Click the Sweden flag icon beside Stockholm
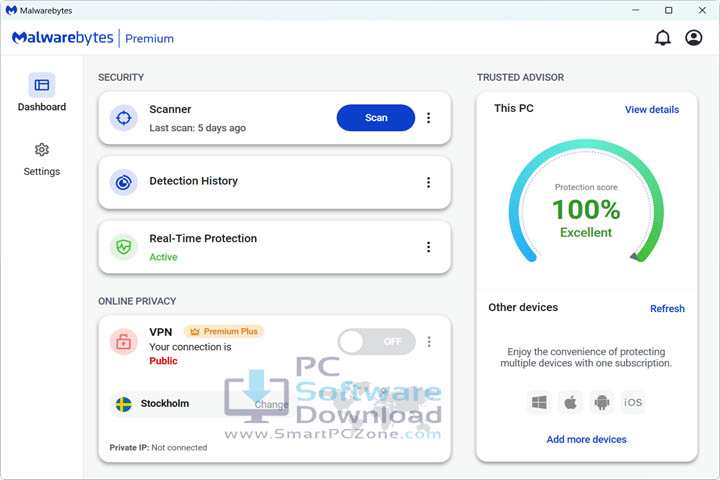Image resolution: width=720 pixels, height=480 pixels. click(124, 404)
